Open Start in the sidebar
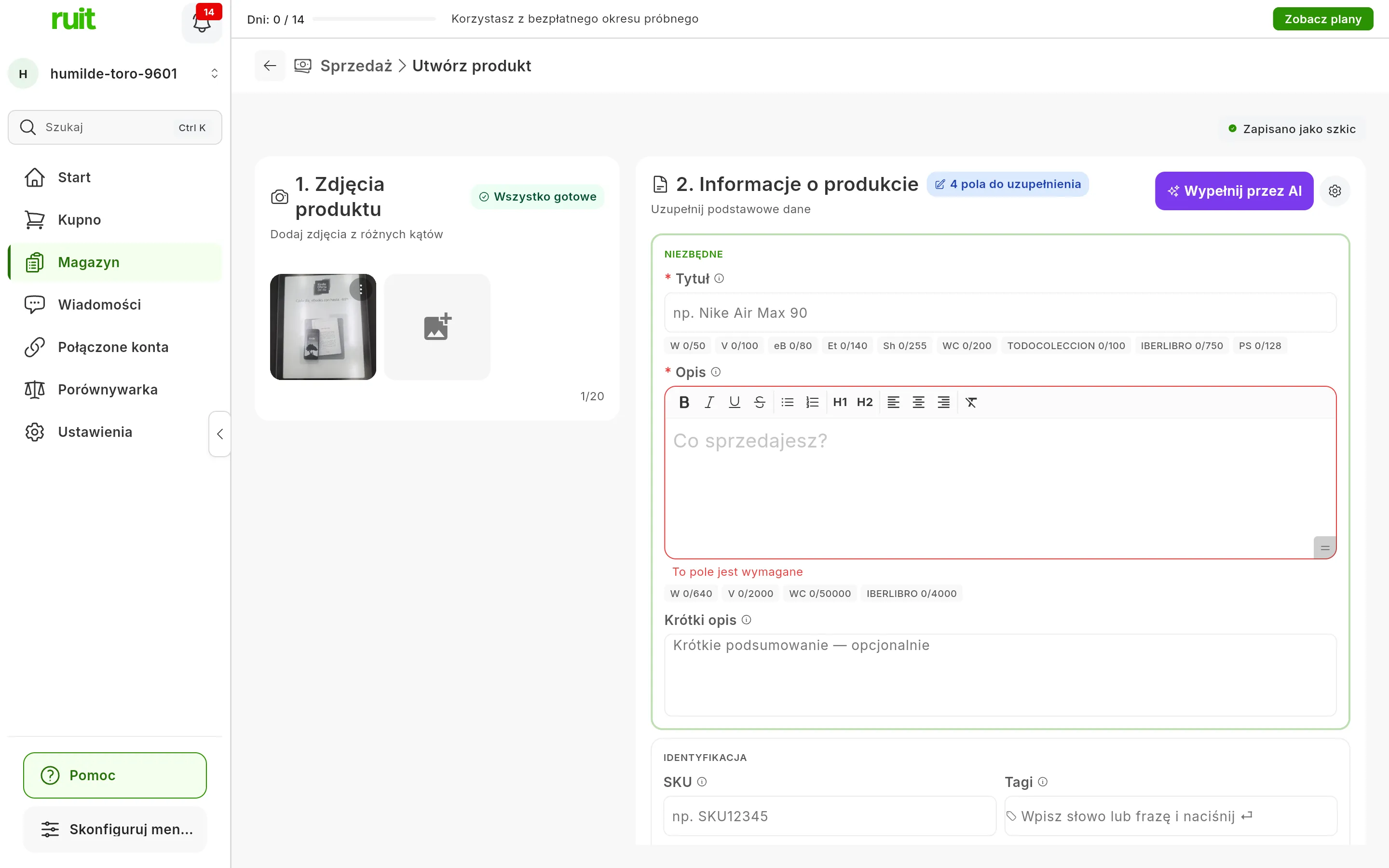This screenshot has height=868, width=1389. 115,177
